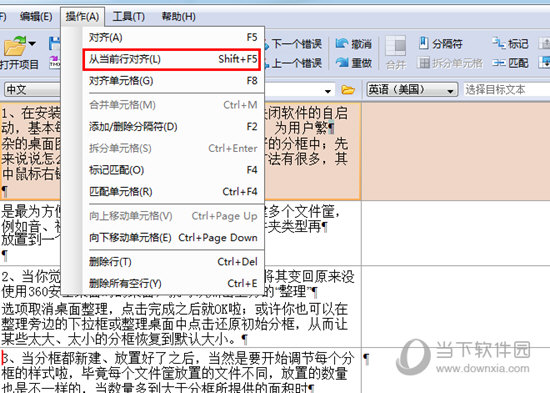Select the highlighted first source cell
Viewport: 550px width, 393px height.
[x=180, y=151]
